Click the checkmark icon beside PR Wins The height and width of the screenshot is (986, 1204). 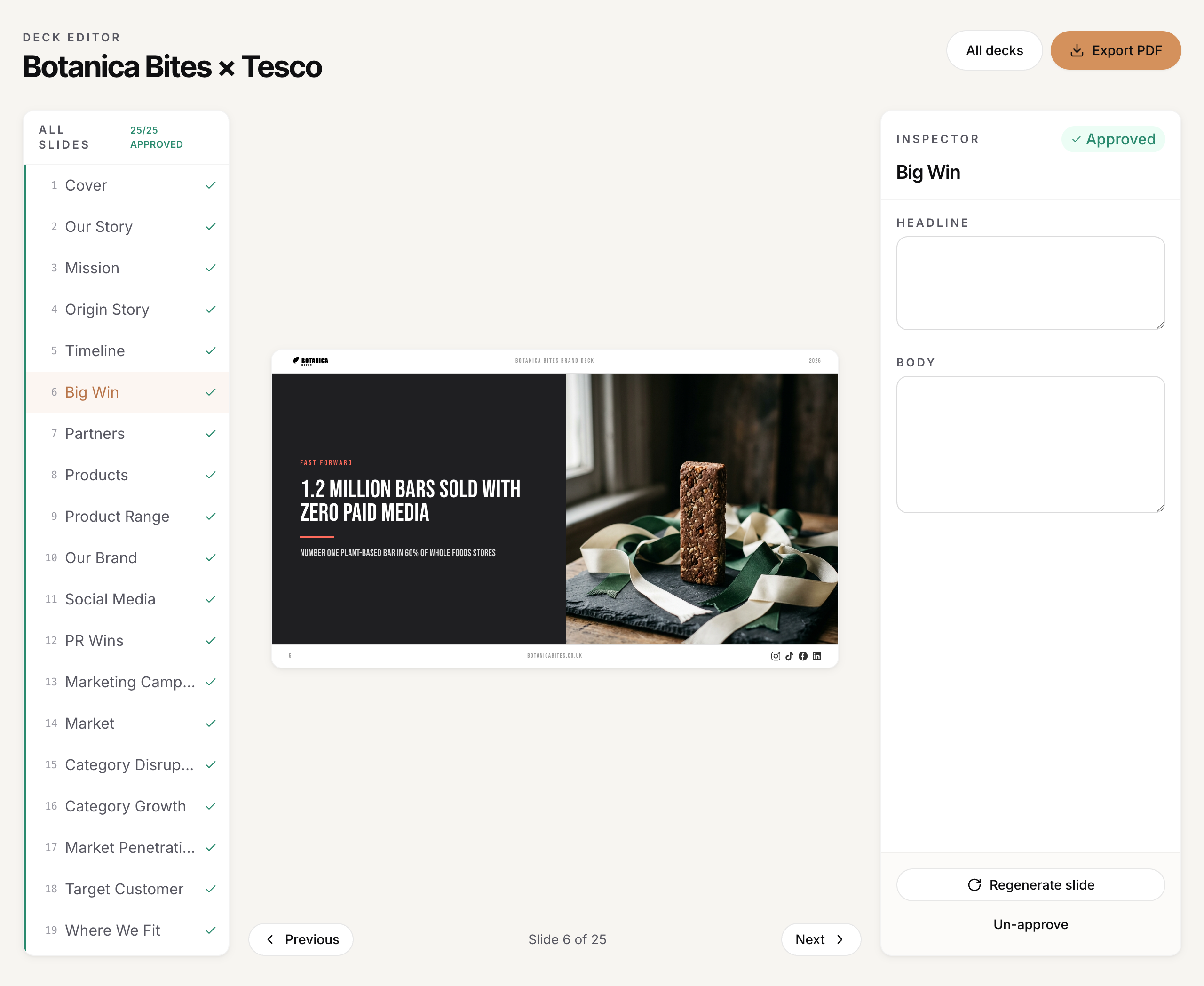[211, 641]
